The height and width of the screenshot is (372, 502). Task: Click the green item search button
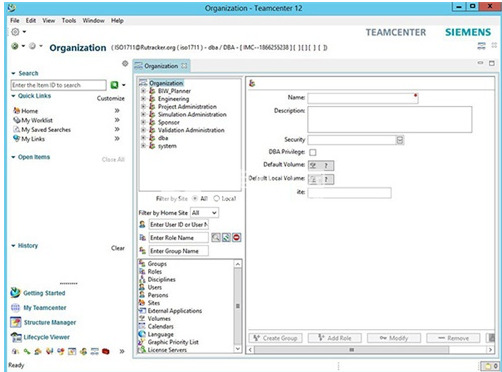click(x=114, y=85)
